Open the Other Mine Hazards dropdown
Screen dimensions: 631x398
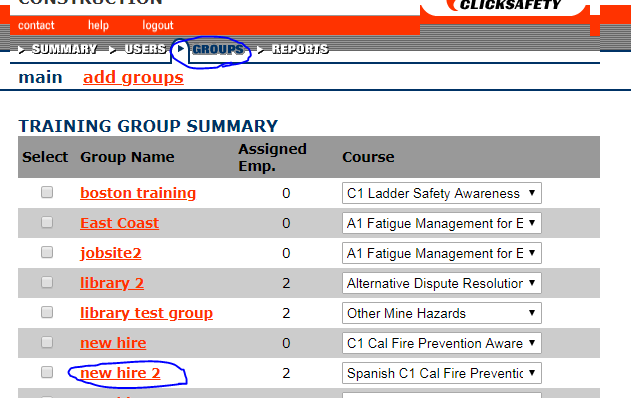[x=442, y=313]
